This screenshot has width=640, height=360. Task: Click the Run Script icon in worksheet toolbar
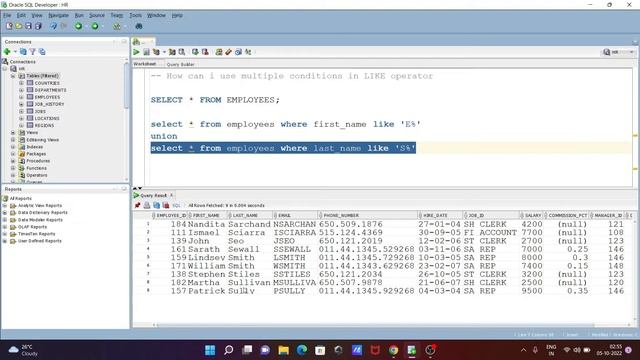(146, 52)
